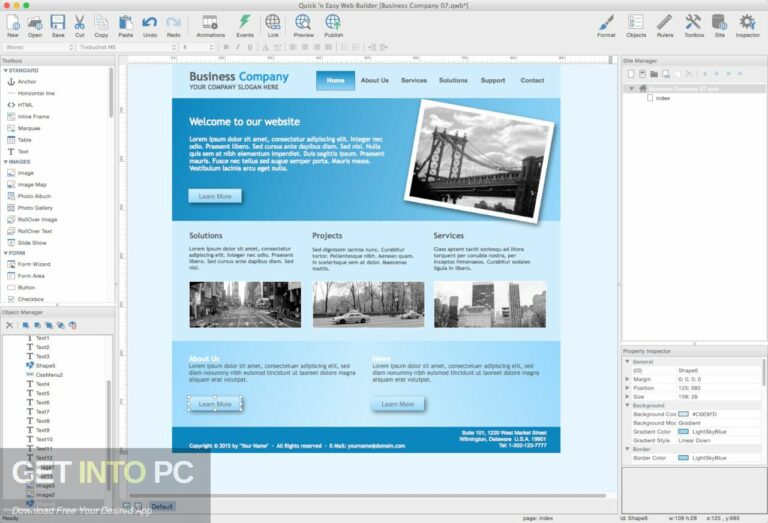This screenshot has height=523, width=768.
Task: Expand the Position property row
Action: click(627, 388)
